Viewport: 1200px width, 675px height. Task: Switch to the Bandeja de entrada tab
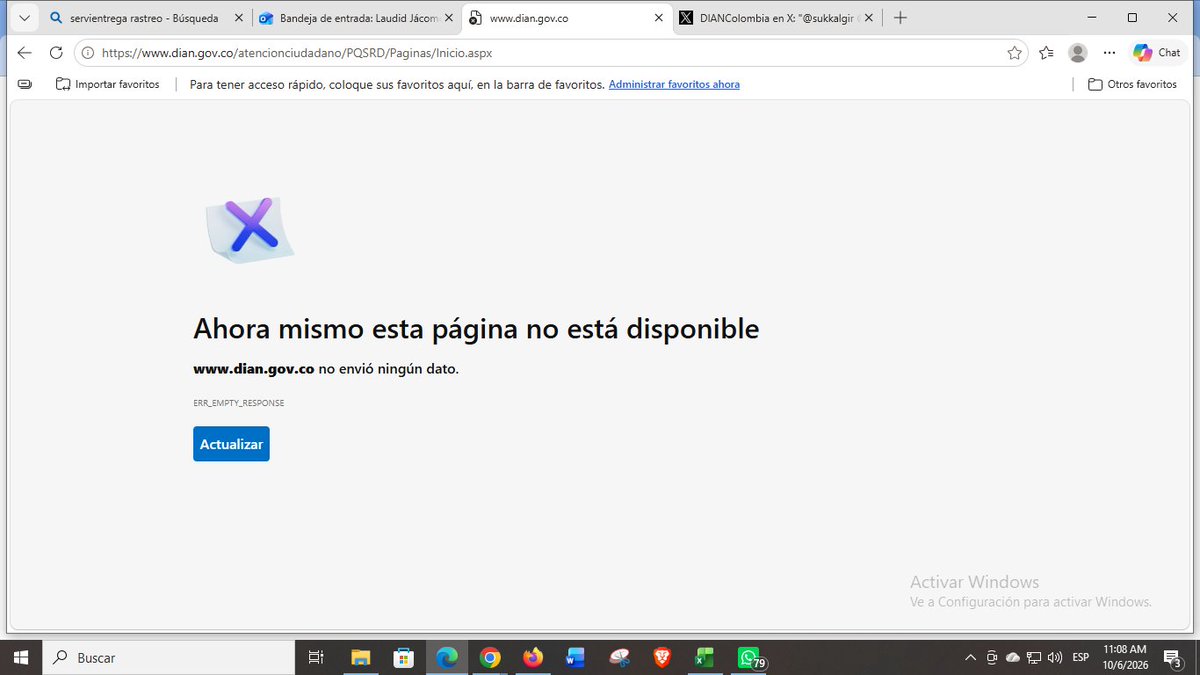pyautogui.click(x=355, y=18)
